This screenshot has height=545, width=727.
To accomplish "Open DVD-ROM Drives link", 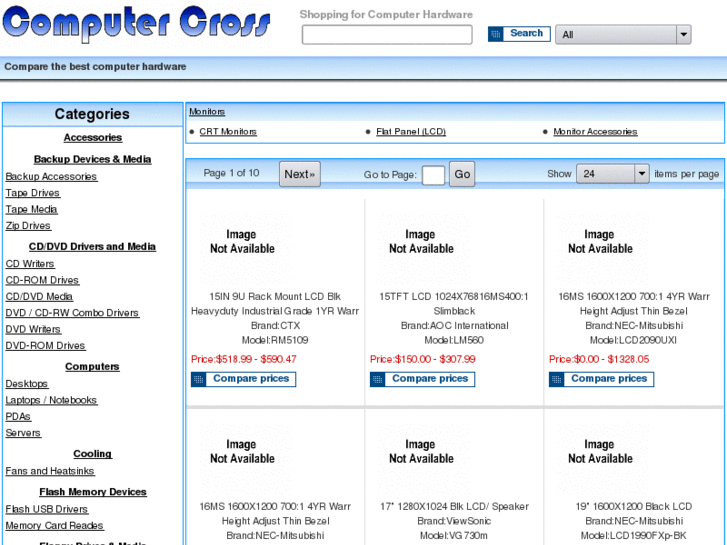I will pos(45,346).
